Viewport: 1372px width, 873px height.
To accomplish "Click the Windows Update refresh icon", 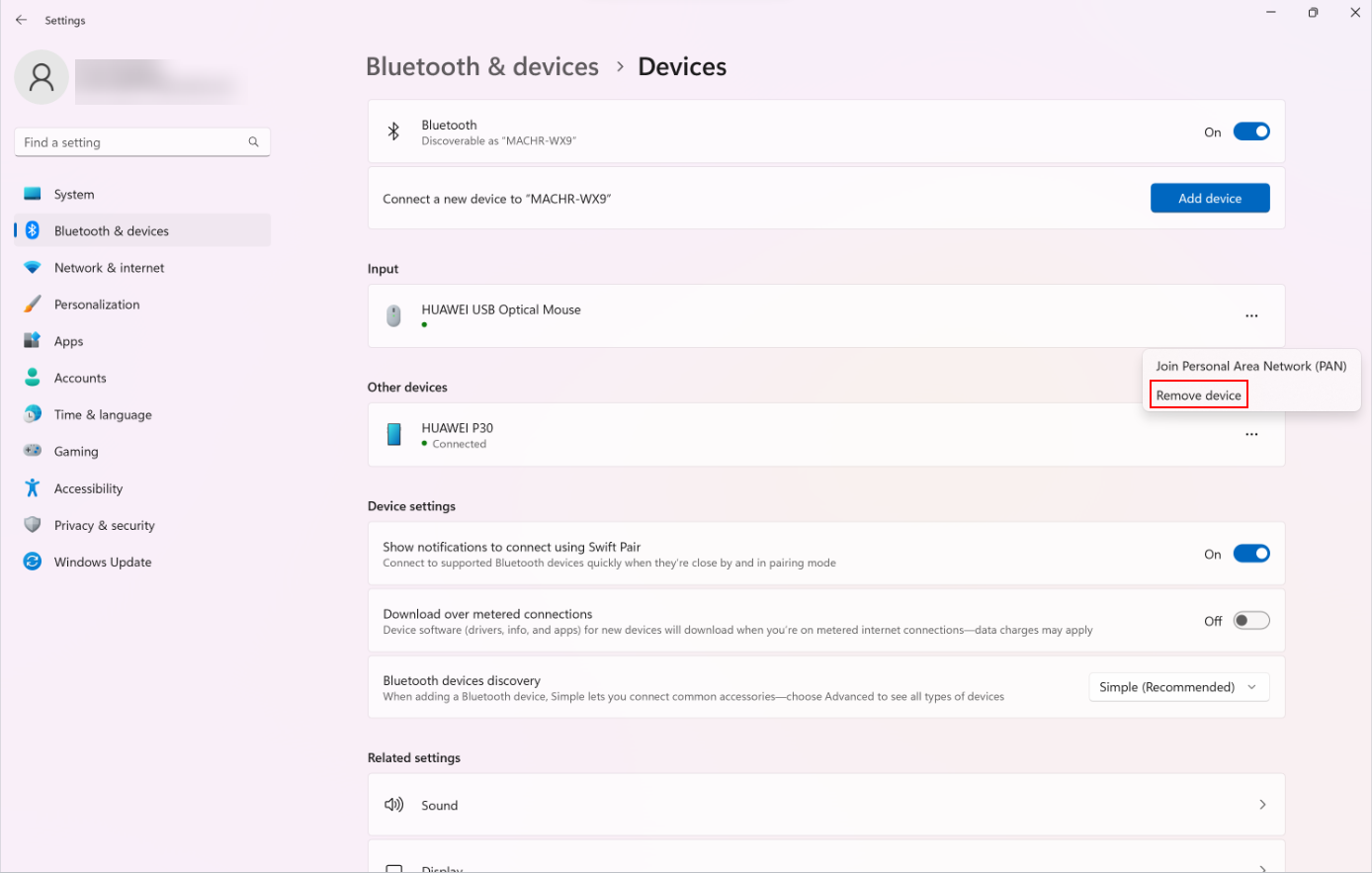I will [x=33, y=562].
